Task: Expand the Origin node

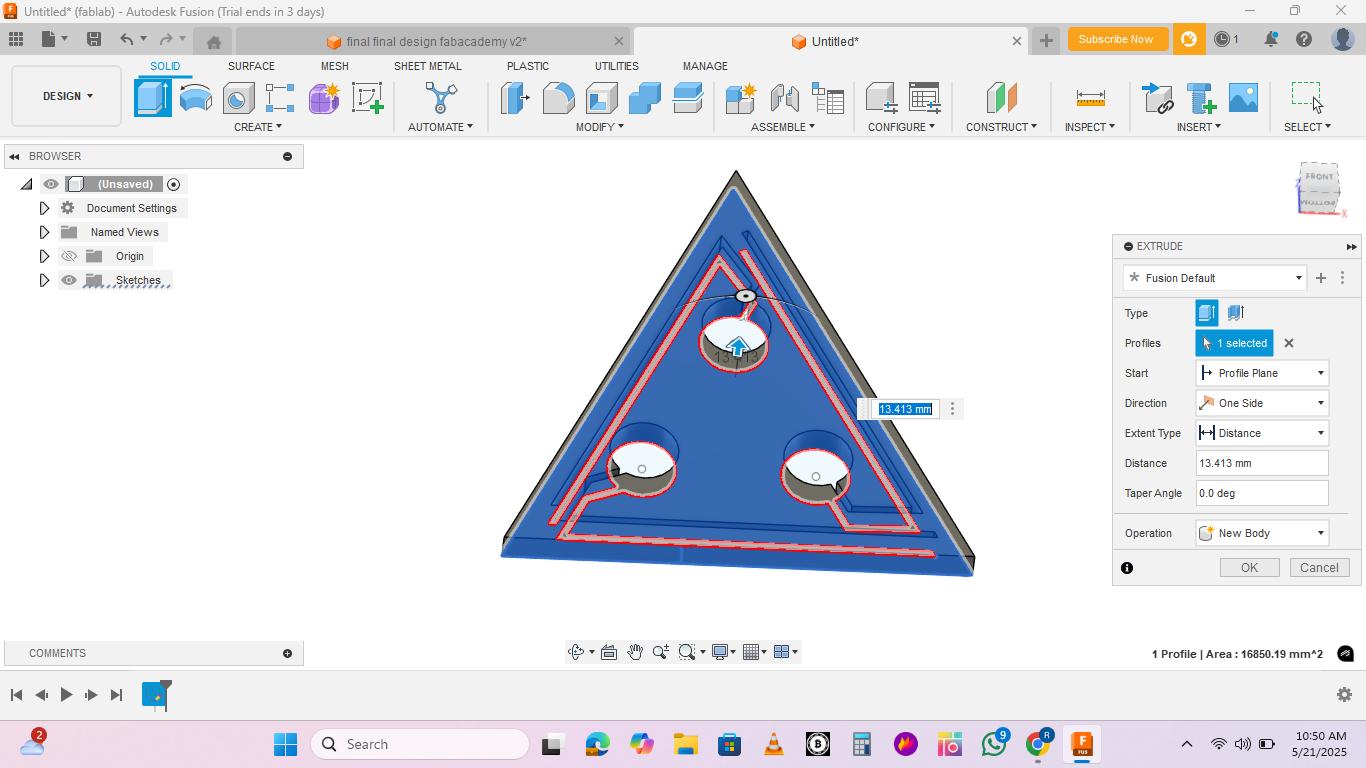Action: 44,256
